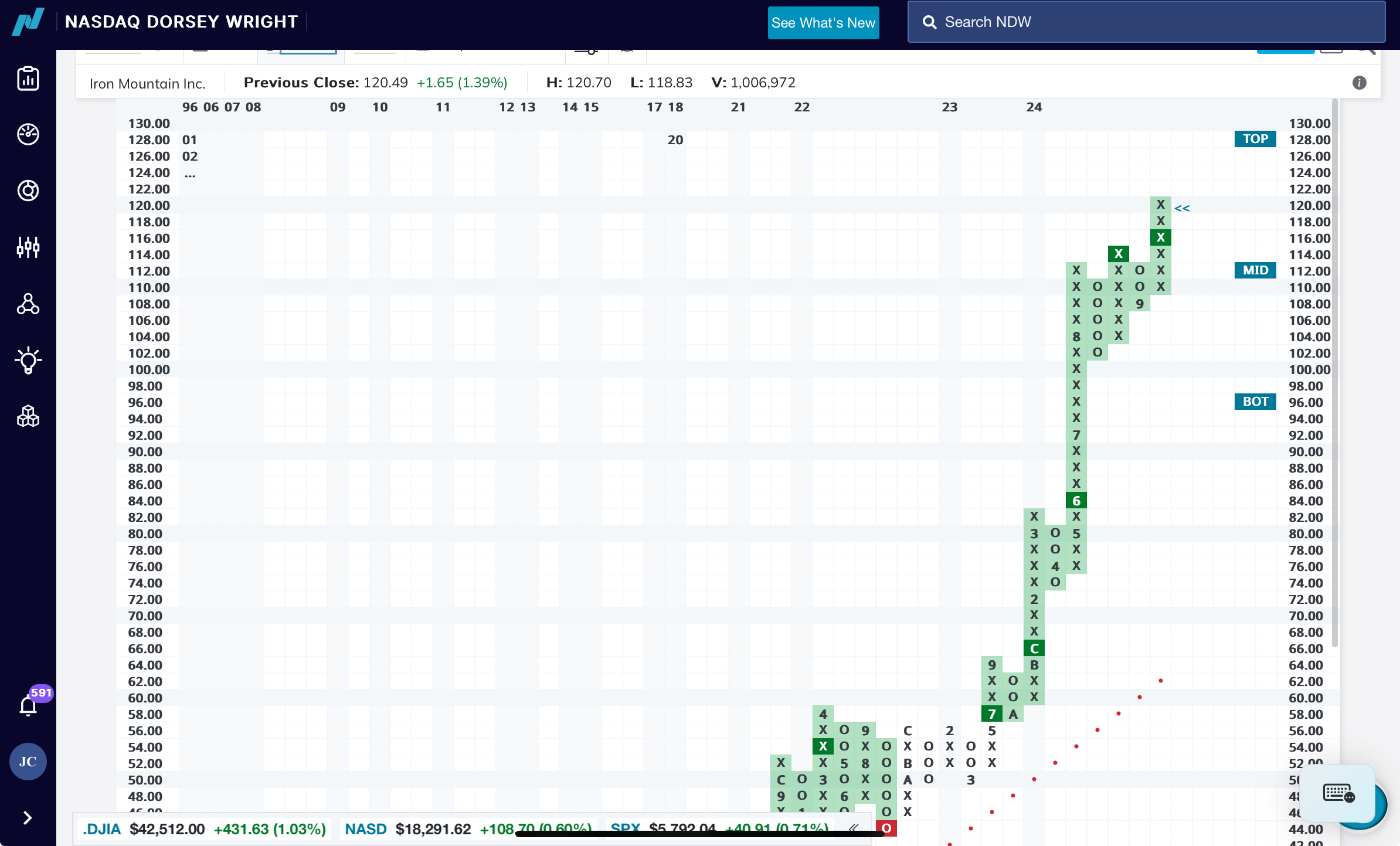
Task: Open the keyboard chat widget
Action: pos(1338,794)
